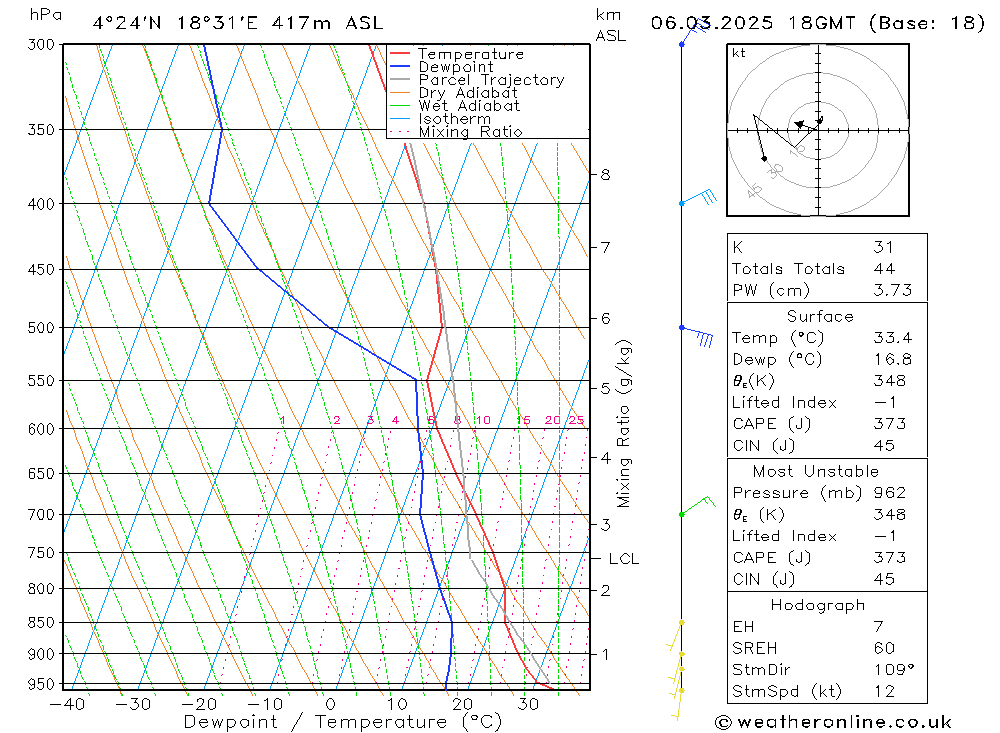Click the Surface CAPE (J) value 373
The width and height of the screenshot is (1000, 733).
[x=890, y=424]
